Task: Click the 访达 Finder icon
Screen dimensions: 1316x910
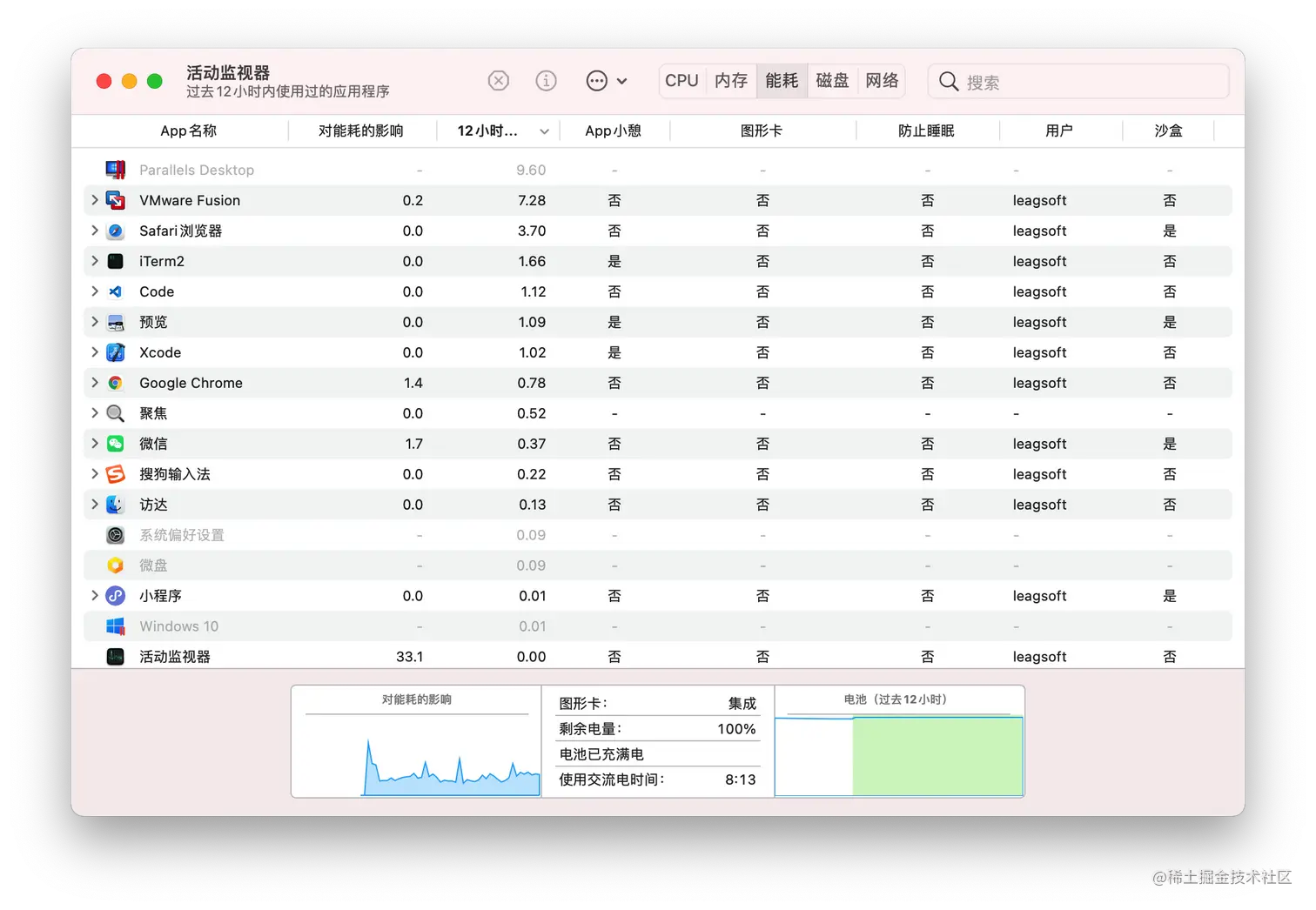Action: pyautogui.click(x=115, y=505)
